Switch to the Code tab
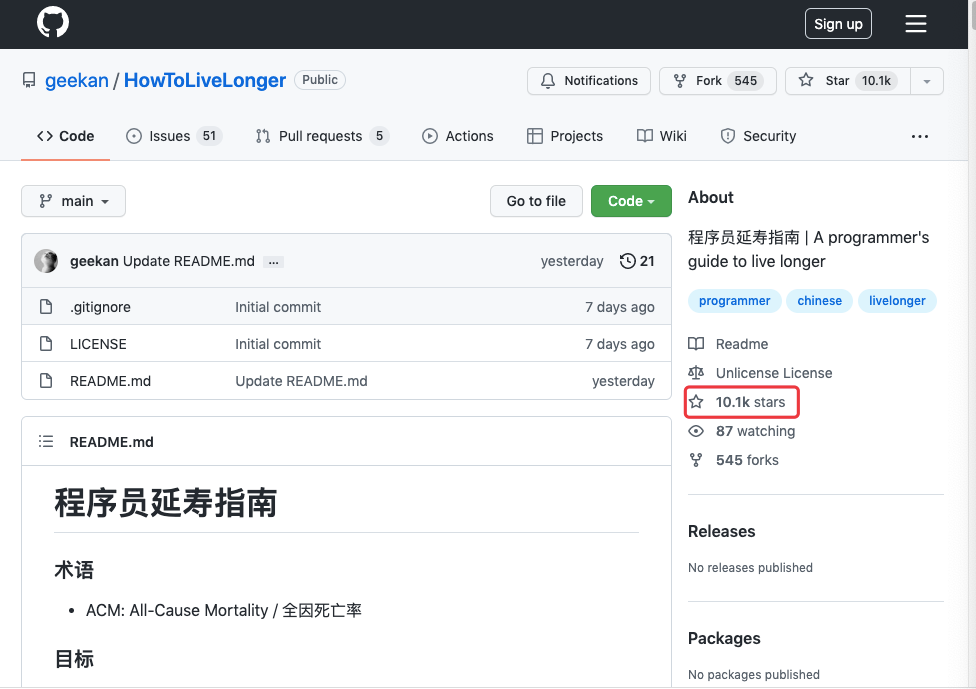This screenshot has height=689, width=976. (65, 136)
